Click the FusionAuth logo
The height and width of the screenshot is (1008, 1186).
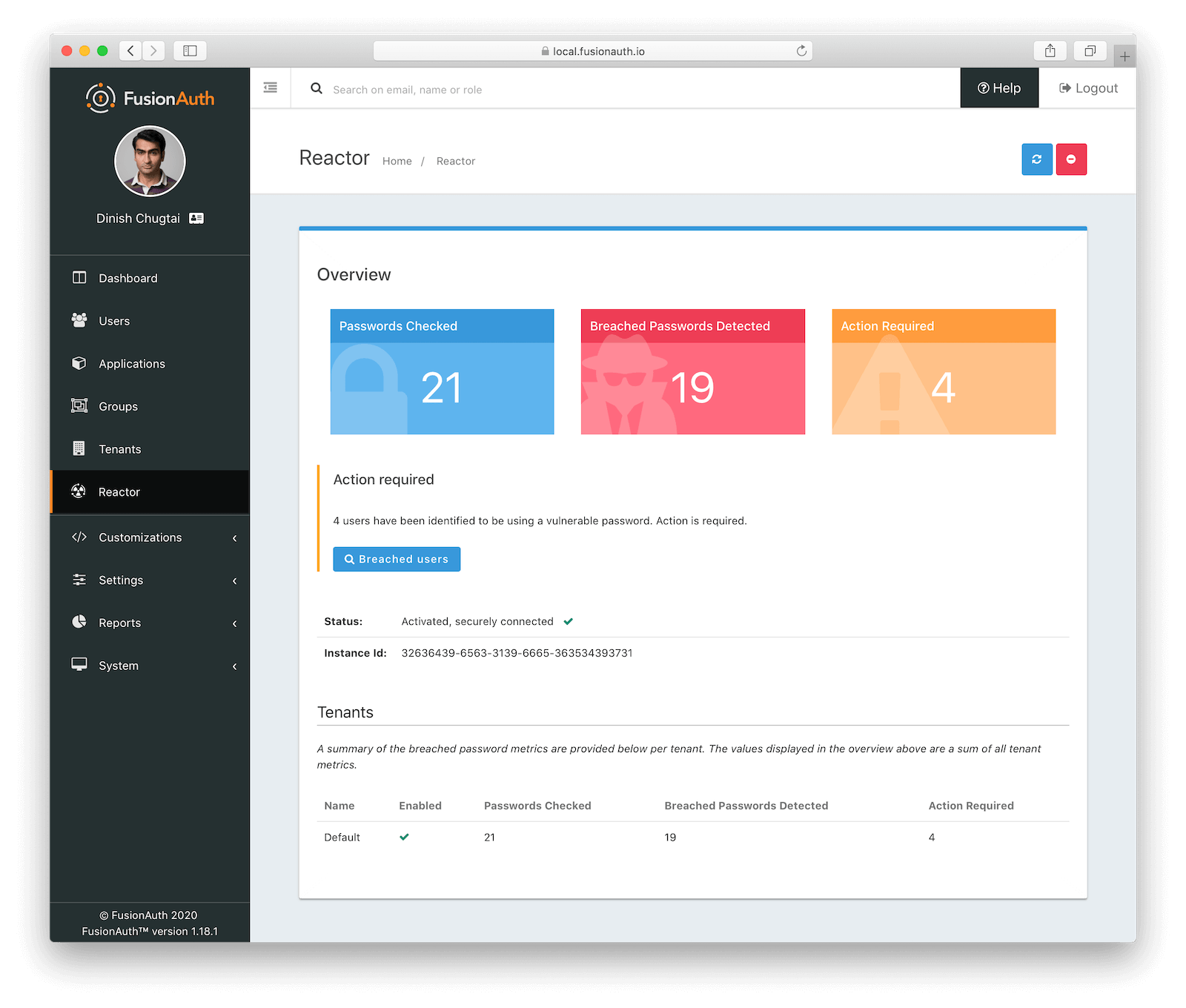point(150,98)
